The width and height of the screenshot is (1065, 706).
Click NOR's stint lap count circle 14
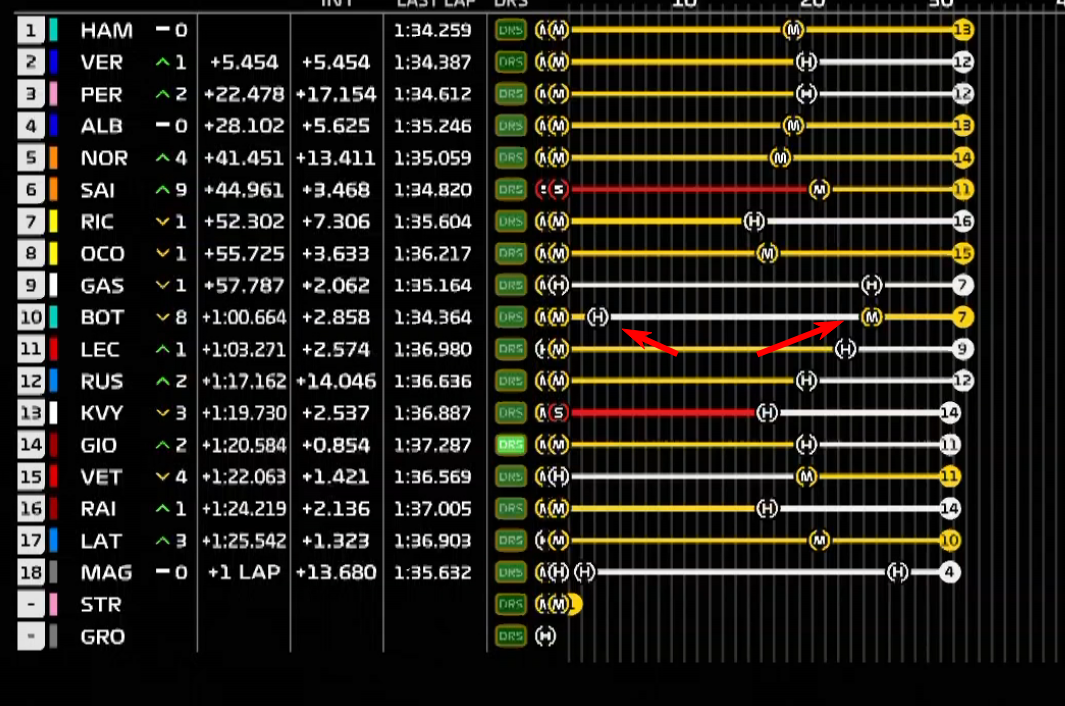click(x=962, y=158)
